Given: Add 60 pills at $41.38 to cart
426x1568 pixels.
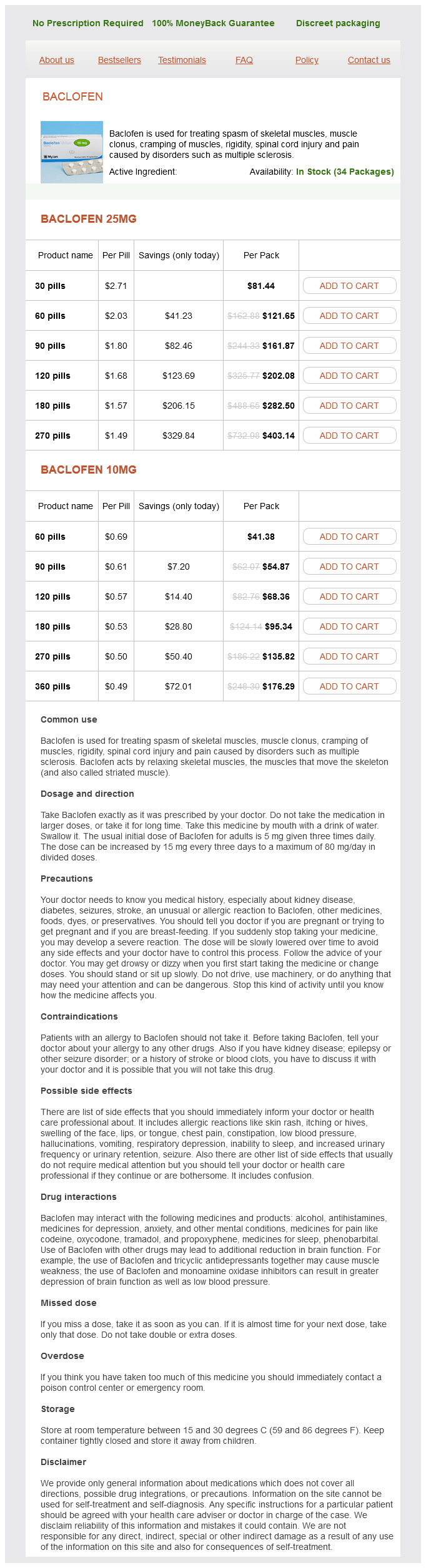Looking at the screenshot, I should click(x=349, y=537).
